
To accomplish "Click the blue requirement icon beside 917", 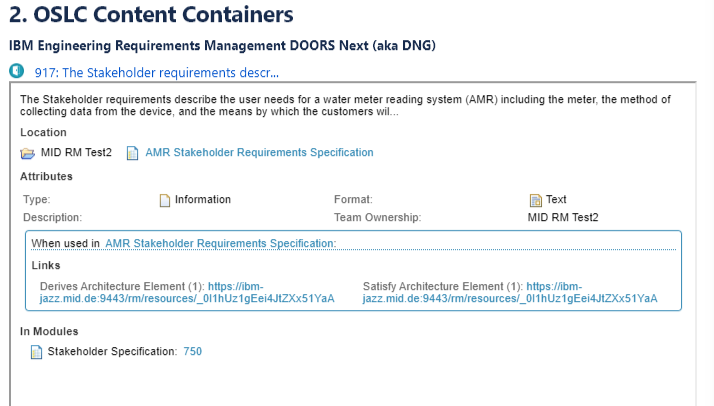I will point(17,72).
